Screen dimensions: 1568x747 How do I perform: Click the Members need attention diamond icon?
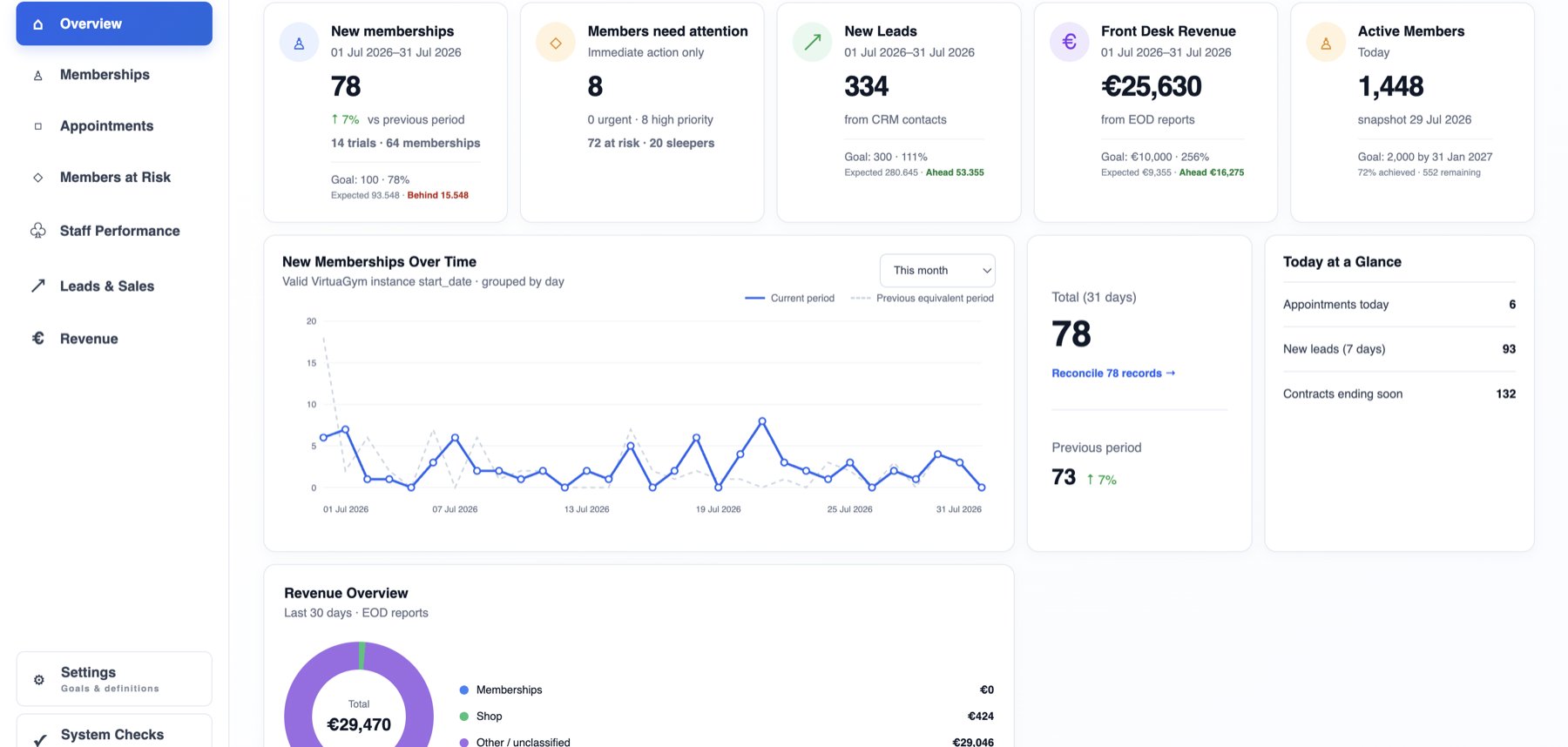pyautogui.click(x=556, y=43)
